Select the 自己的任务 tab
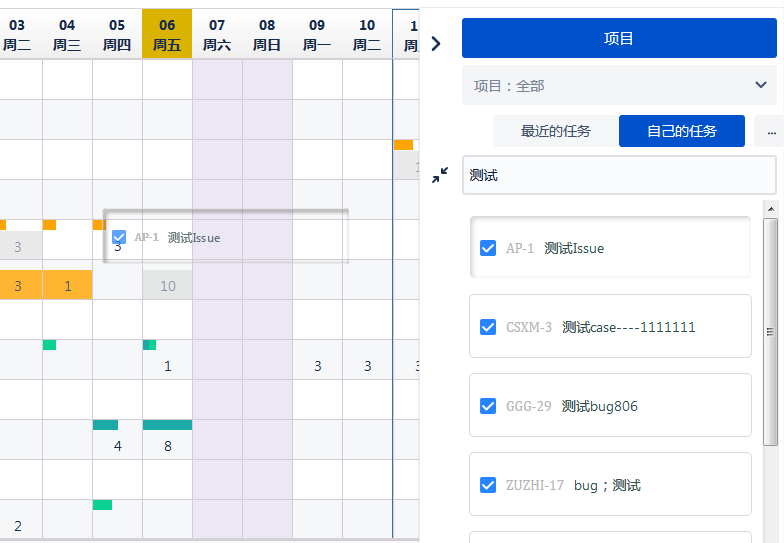 681,131
